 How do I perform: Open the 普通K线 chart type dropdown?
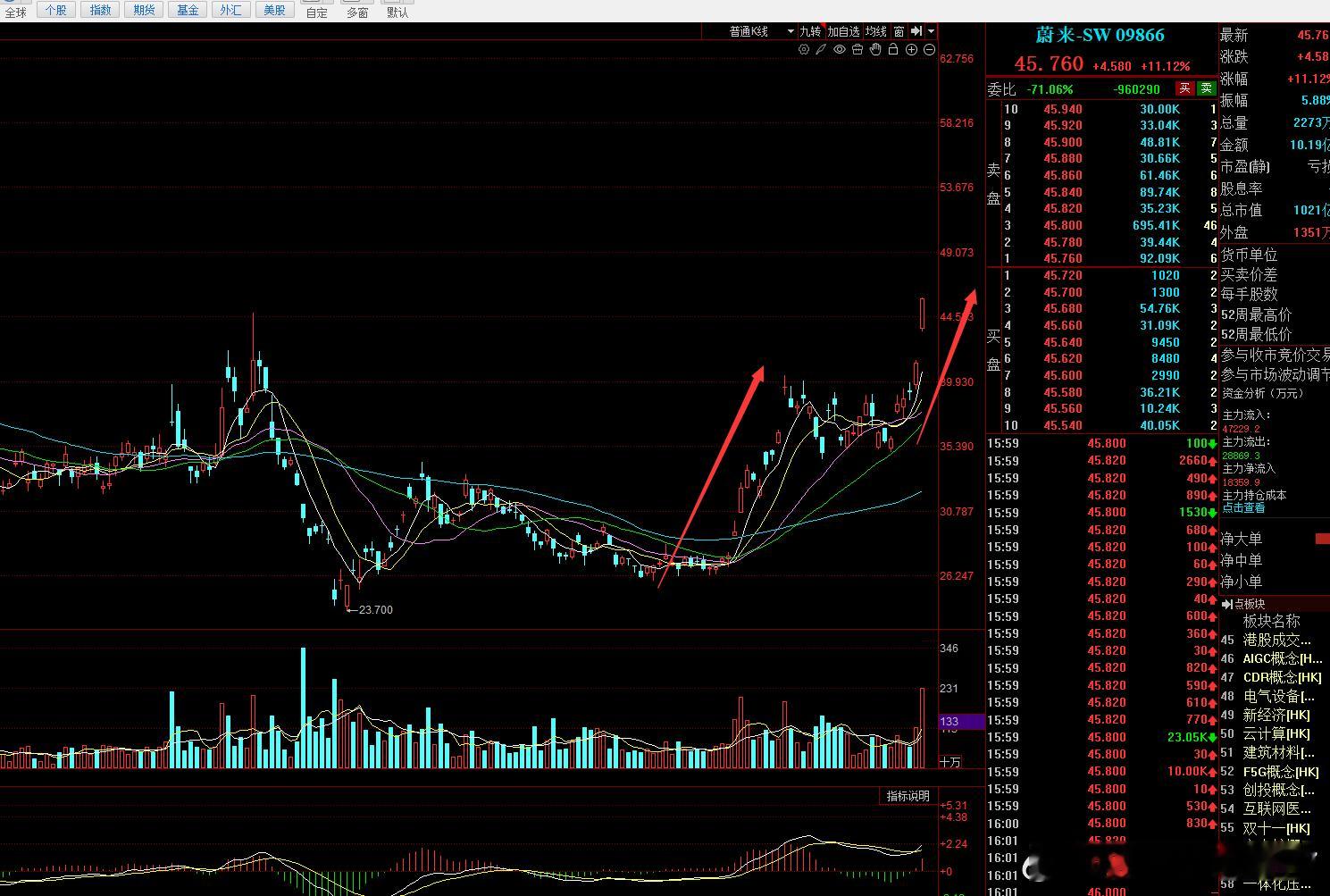[x=761, y=31]
